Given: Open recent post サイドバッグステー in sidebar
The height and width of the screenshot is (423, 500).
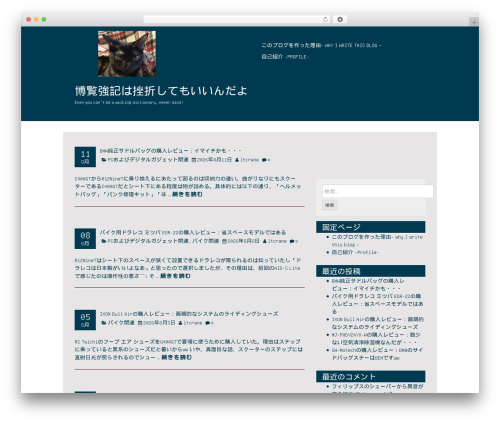Looking at the screenshot, I should (x=377, y=354).
